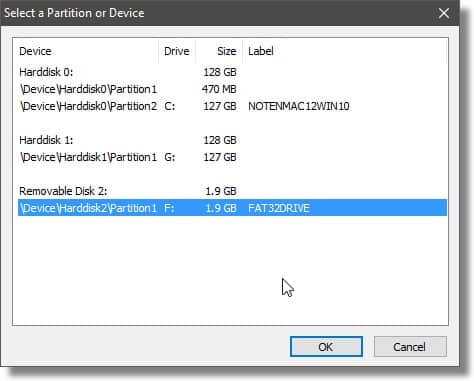This screenshot has height=381, width=474.
Task: Click empty area of the device list
Action: pyautogui.click(x=230, y=270)
